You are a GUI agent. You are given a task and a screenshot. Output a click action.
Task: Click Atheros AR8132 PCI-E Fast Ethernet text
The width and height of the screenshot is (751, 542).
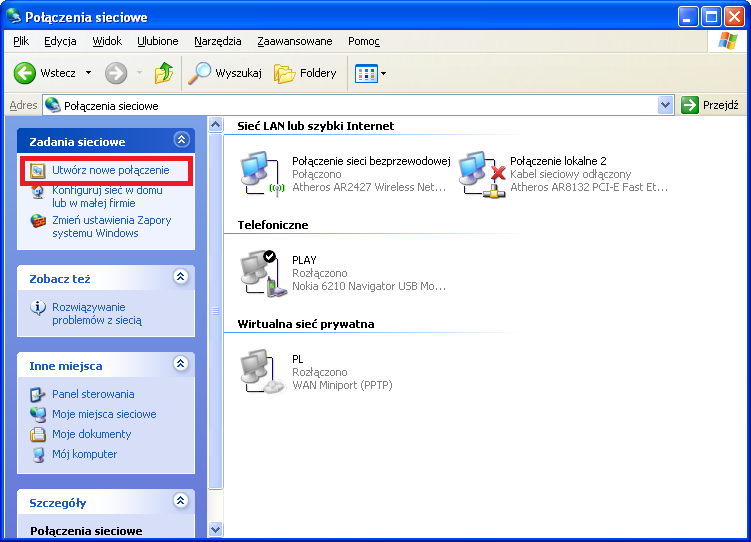coord(589,187)
